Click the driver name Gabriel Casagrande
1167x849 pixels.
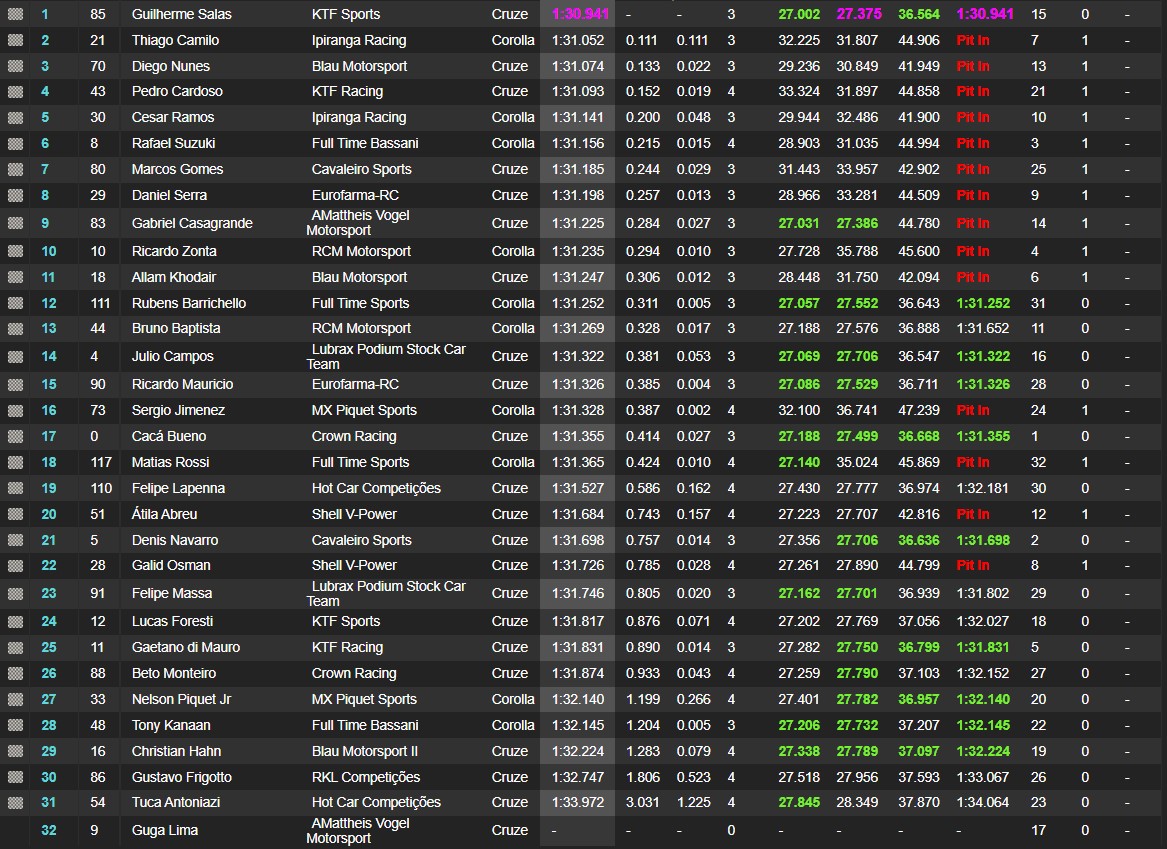coord(192,223)
